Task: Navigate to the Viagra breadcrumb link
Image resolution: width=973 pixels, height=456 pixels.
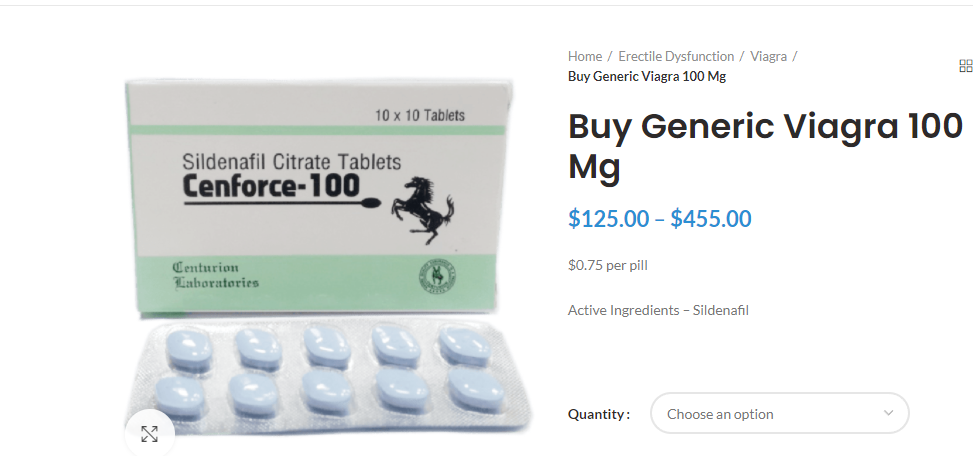Action: tap(768, 56)
